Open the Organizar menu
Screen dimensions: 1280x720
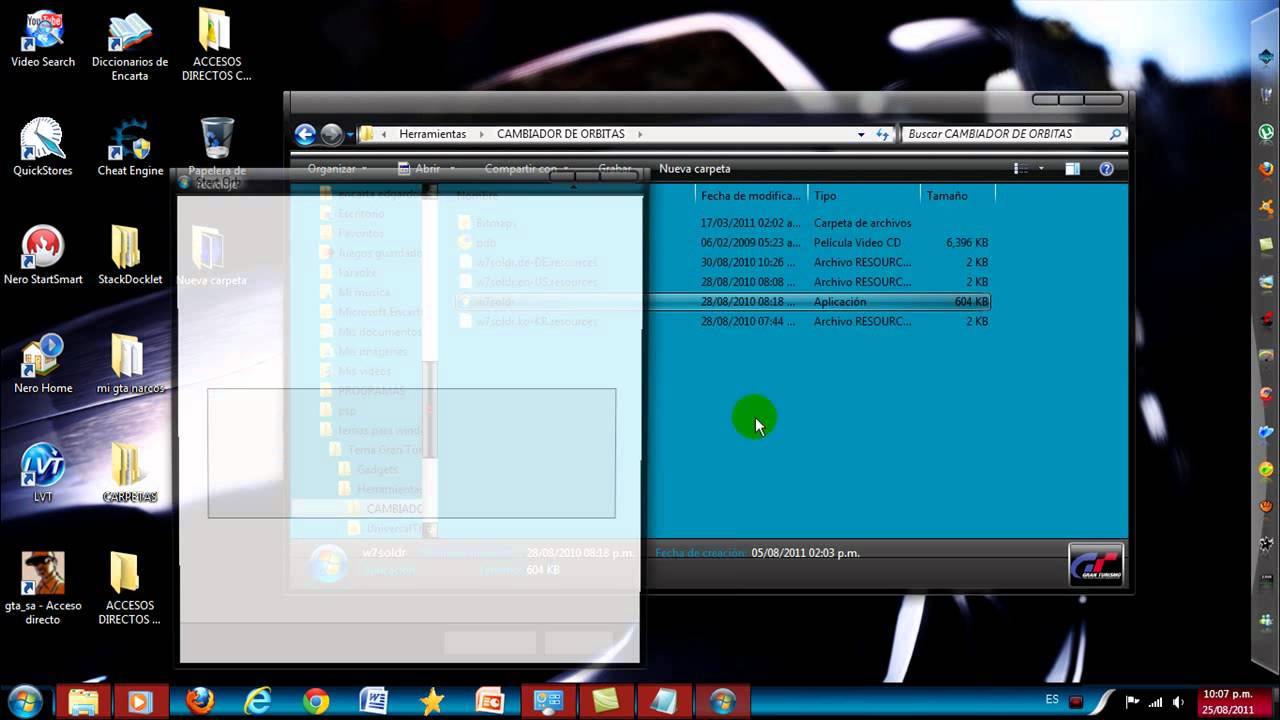click(x=337, y=169)
